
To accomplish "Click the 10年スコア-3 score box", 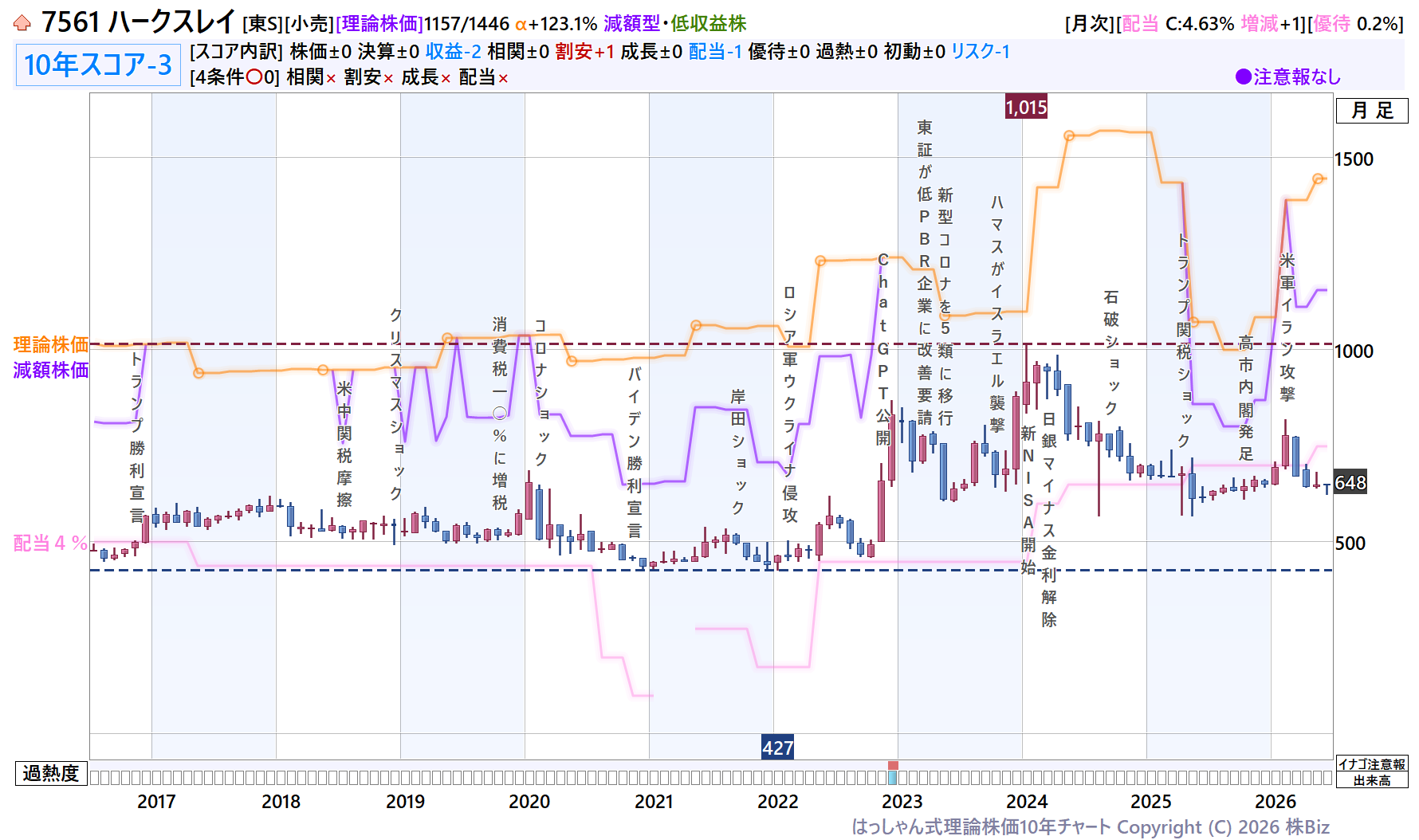I will point(98,65).
